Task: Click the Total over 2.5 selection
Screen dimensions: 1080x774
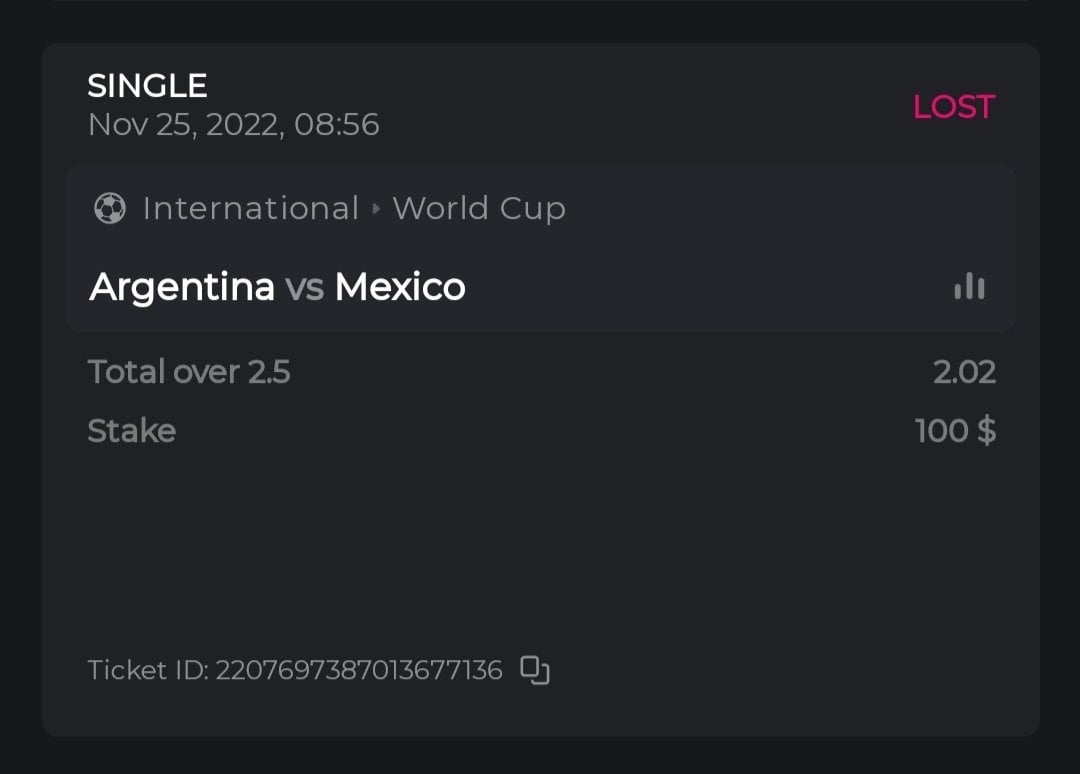Action: (189, 372)
